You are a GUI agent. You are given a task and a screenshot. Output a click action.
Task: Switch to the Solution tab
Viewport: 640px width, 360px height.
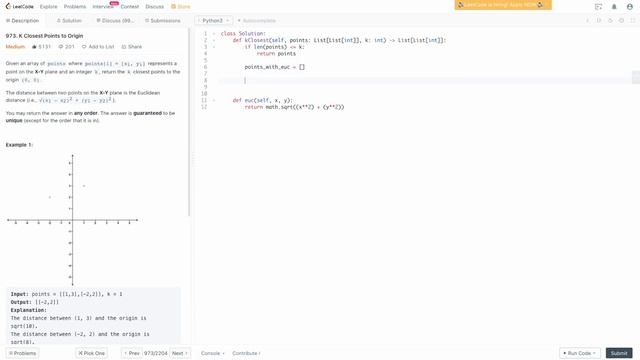click(69, 20)
